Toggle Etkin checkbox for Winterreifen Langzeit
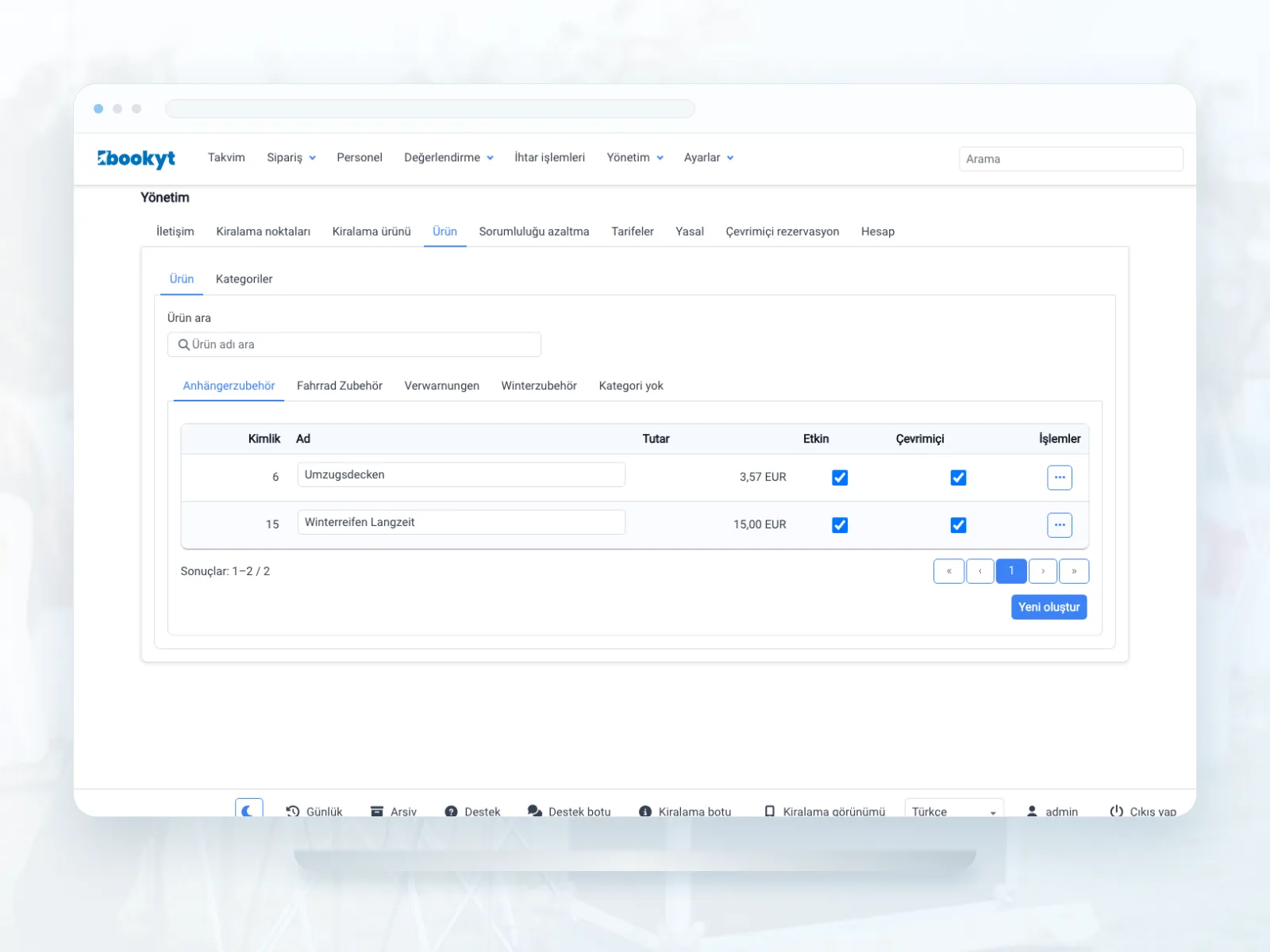The width and height of the screenshot is (1270, 952). [x=840, y=525]
